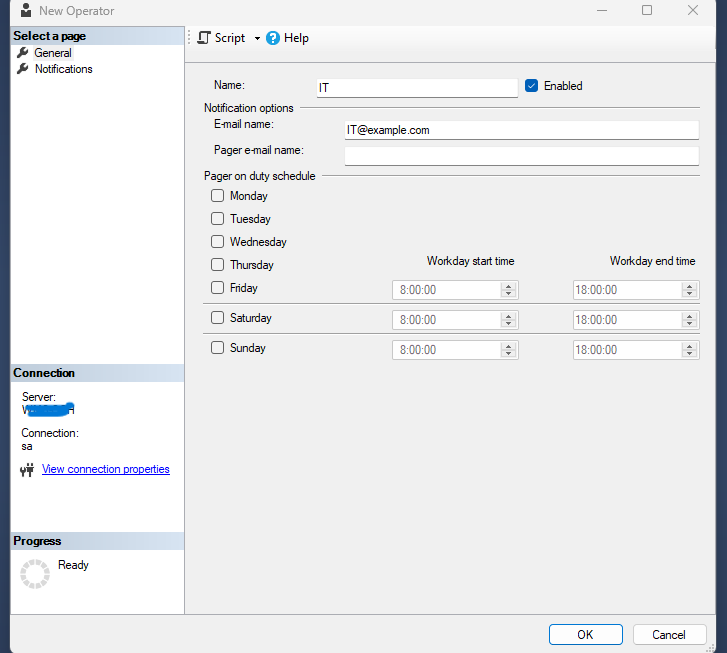Select the Notifications page wrench icon
This screenshot has width=727, height=653.
23,69
